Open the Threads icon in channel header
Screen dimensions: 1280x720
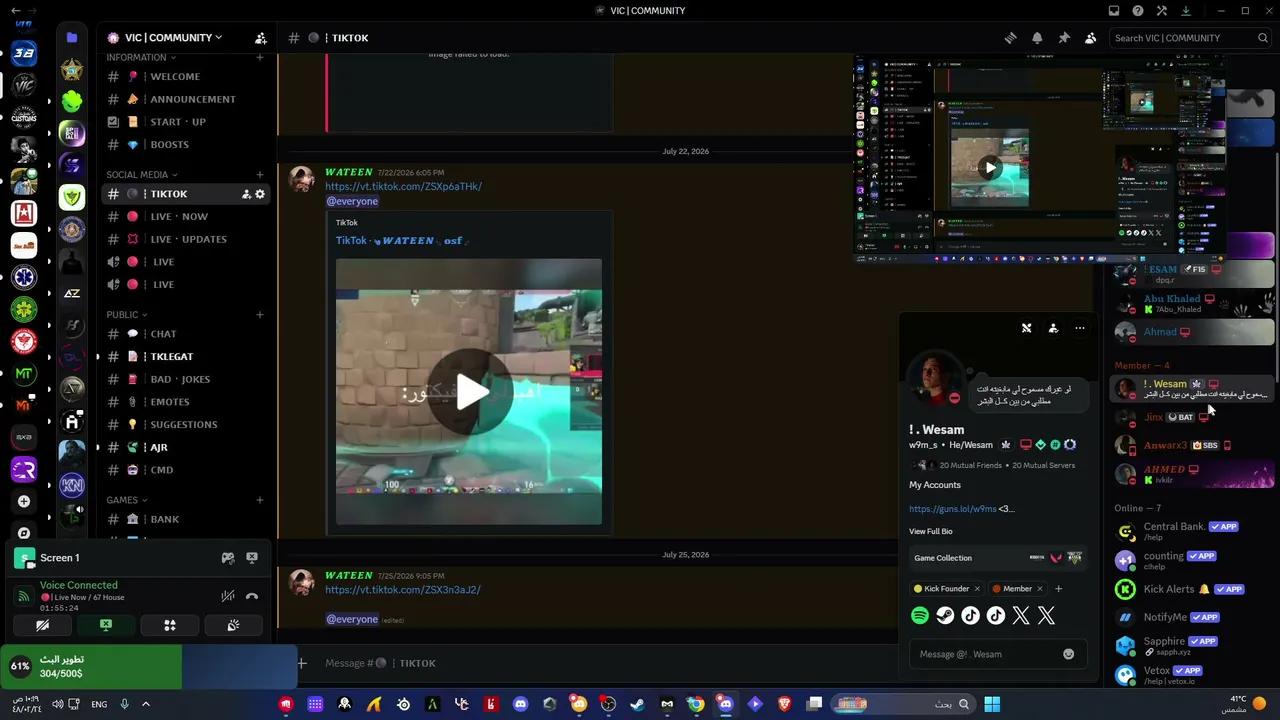(1011, 38)
